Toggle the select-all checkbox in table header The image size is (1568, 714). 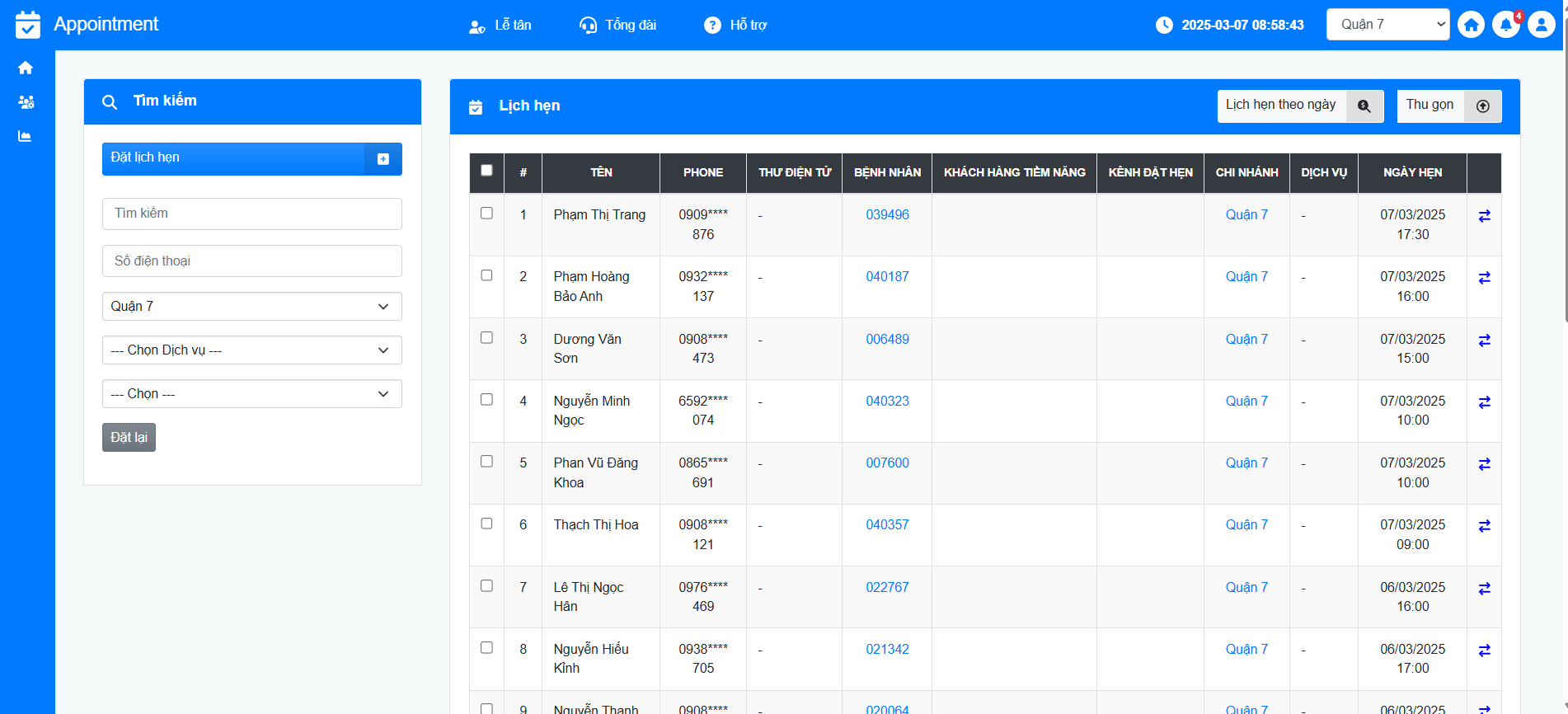tap(486, 171)
